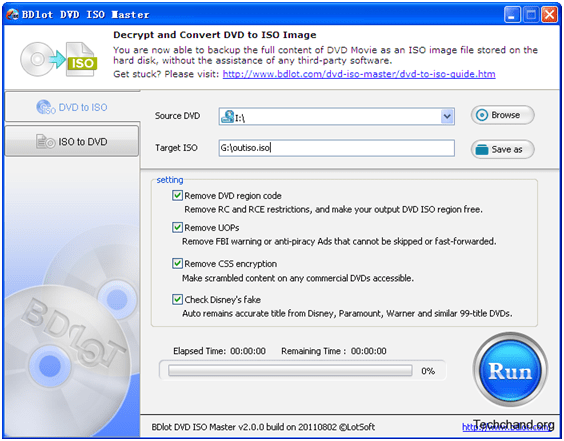Switch to the ISO to DVD tab
This screenshot has height=441, width=564.
pos(72,141)
